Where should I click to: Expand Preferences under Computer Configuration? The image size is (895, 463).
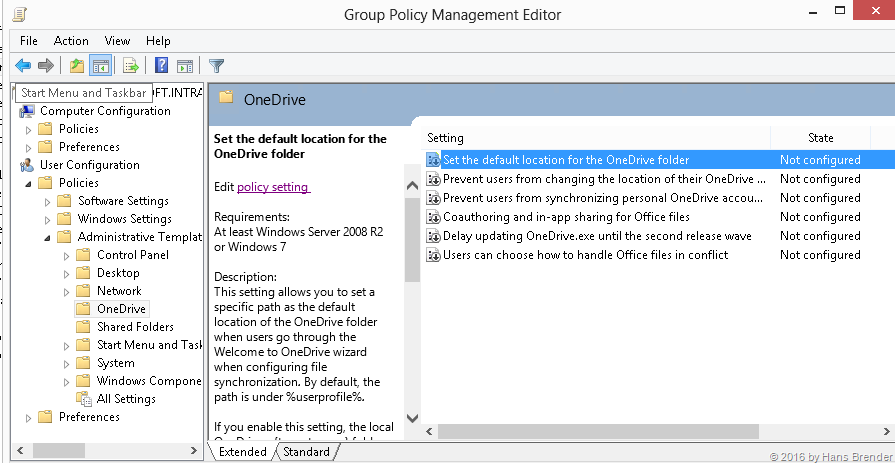click(28, 147)
